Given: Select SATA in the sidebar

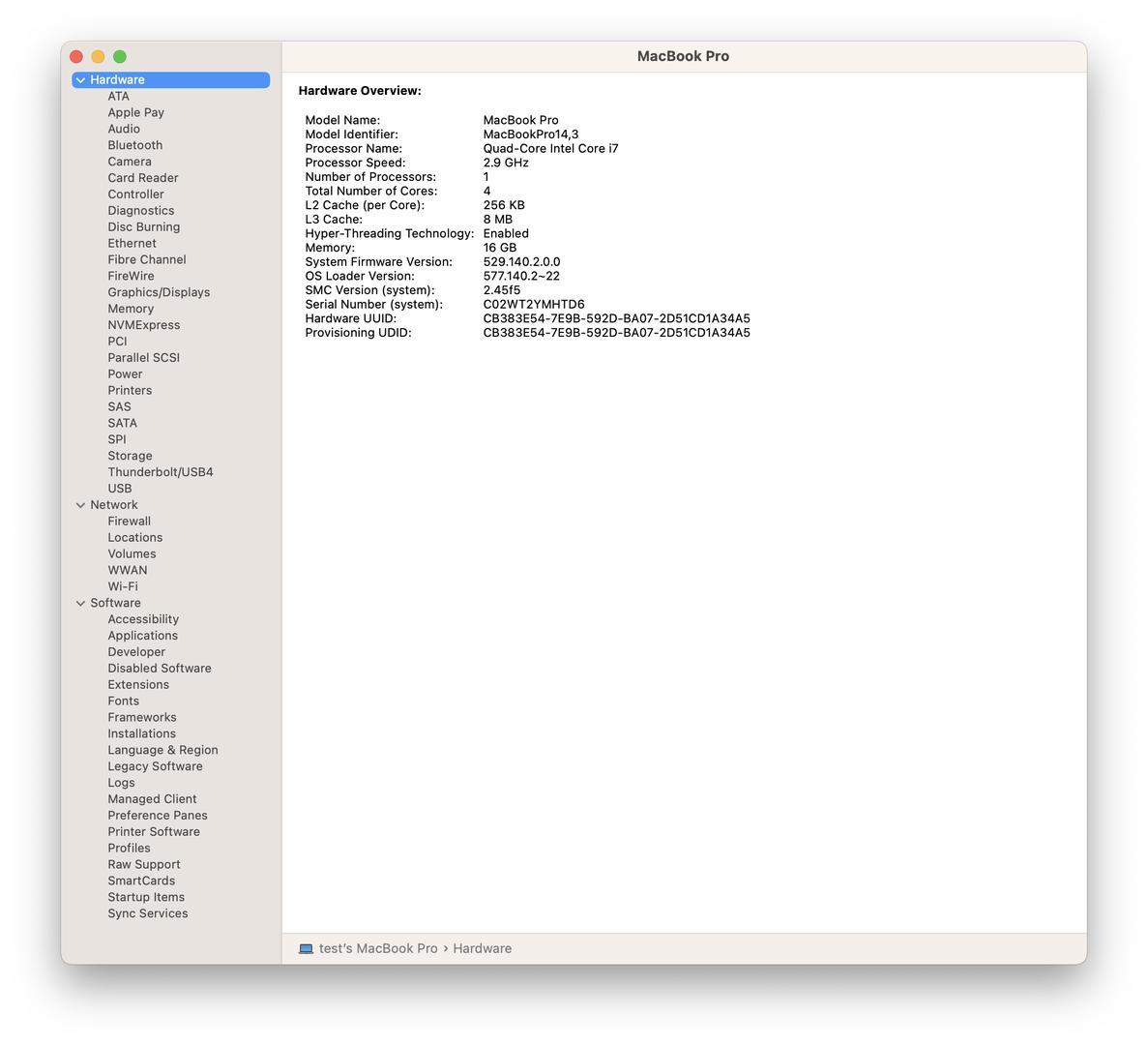Looking at the screenshot, I should (122, 423).
